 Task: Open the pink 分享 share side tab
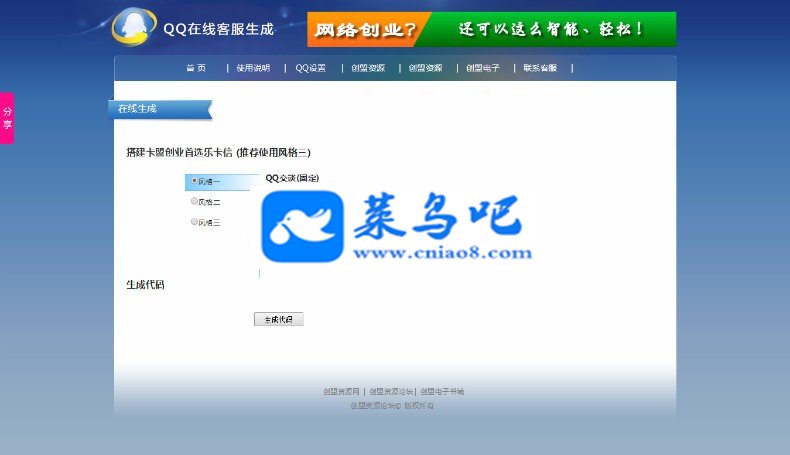tap(7, 118)
